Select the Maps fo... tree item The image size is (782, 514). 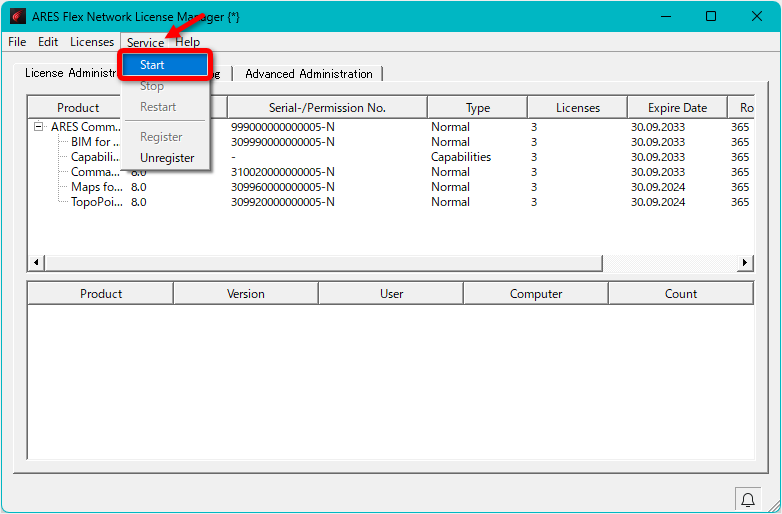coord(97,186)
